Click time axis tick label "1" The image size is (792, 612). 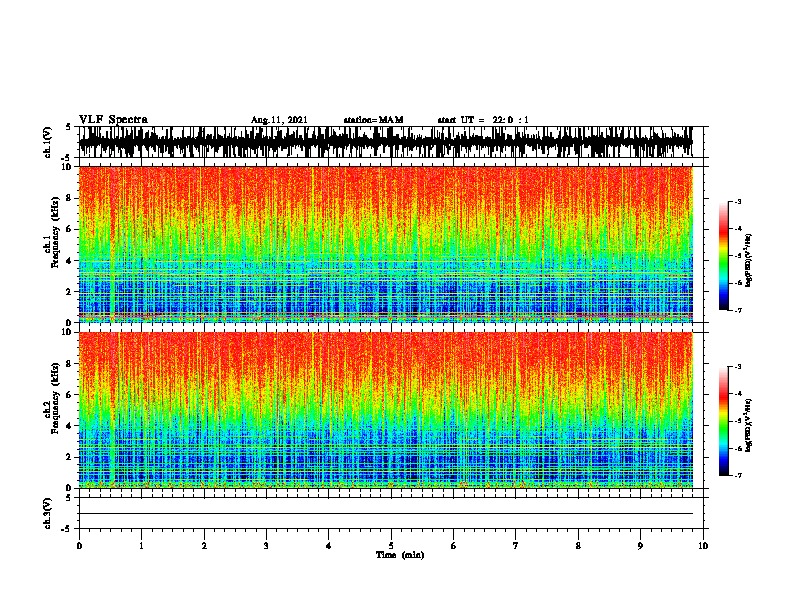point(141,546)
